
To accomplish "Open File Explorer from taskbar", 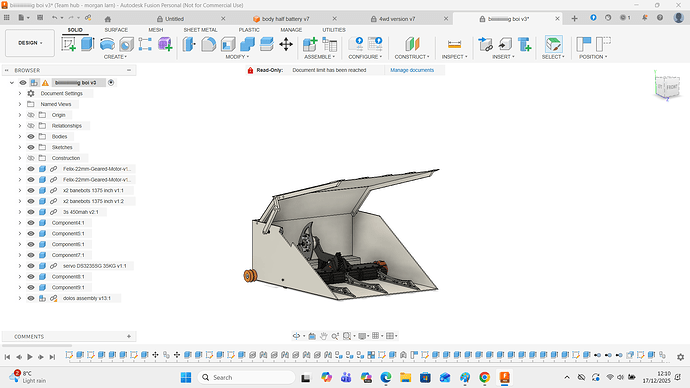I will (x=405, y=377).
